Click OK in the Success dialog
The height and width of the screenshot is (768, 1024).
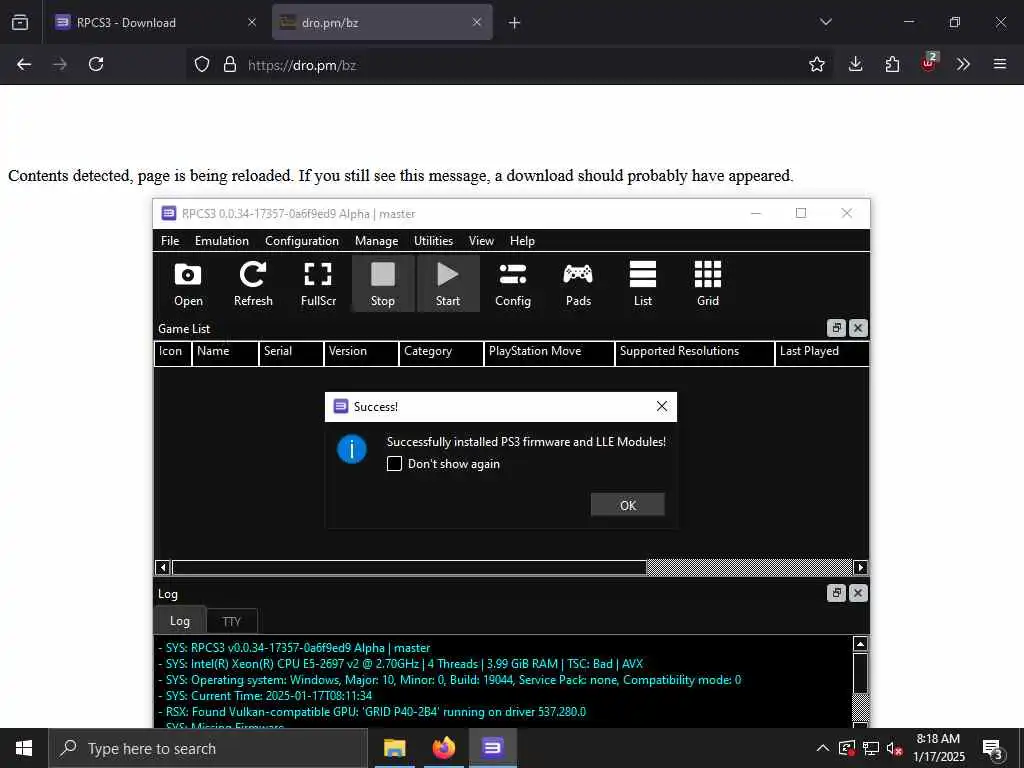(x=628, y=505)
